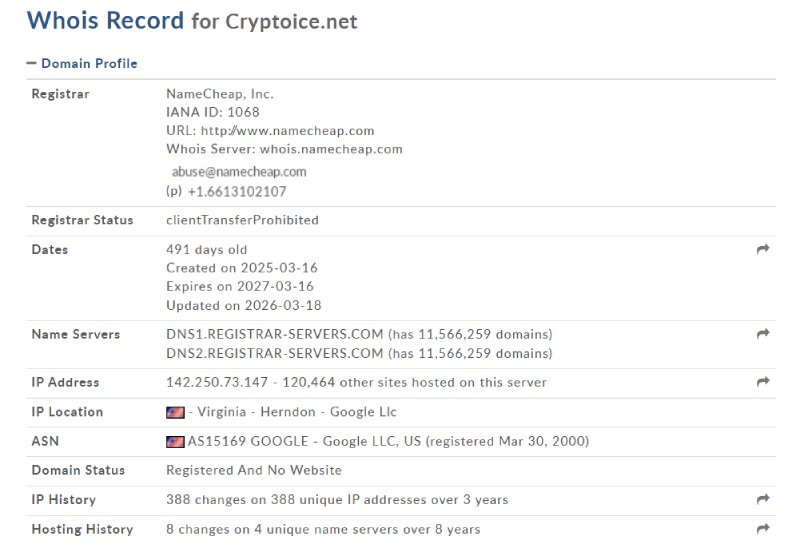Open the http://www.namecheap.com URL
The image size is (800, 548).
coord(287,131)
